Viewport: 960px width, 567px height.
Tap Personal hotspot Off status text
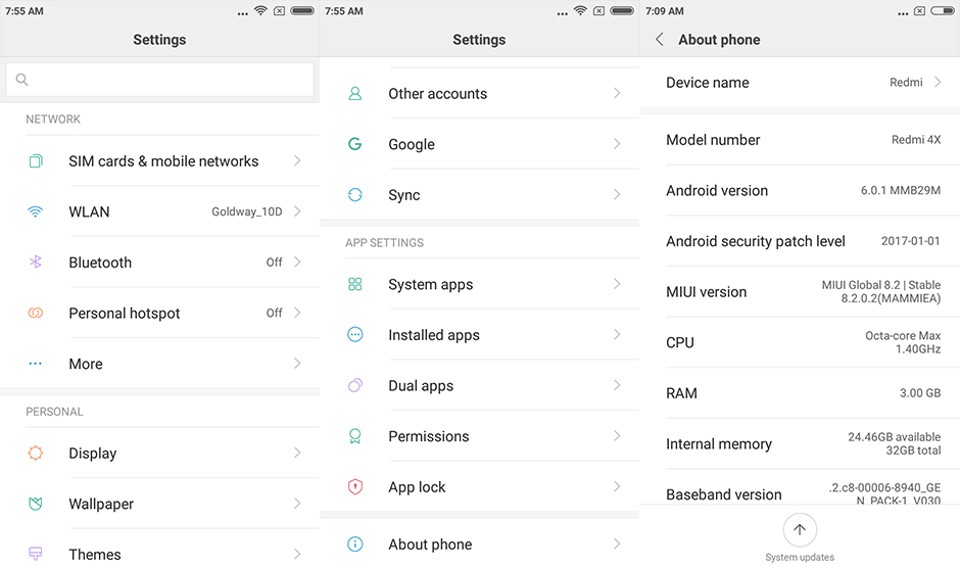tap(274, 313)
